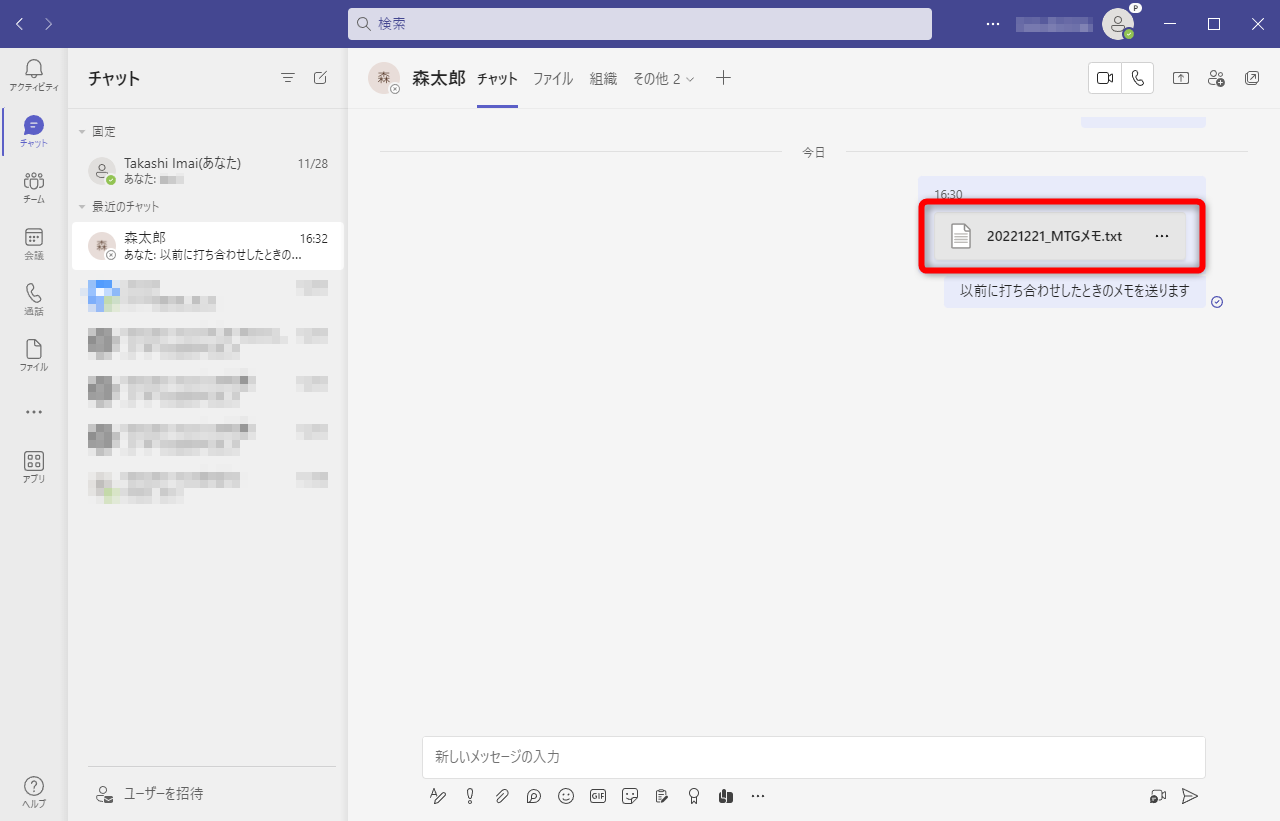Start an audio call from the chat header
1280x821 pixels.
(1138, 77)
